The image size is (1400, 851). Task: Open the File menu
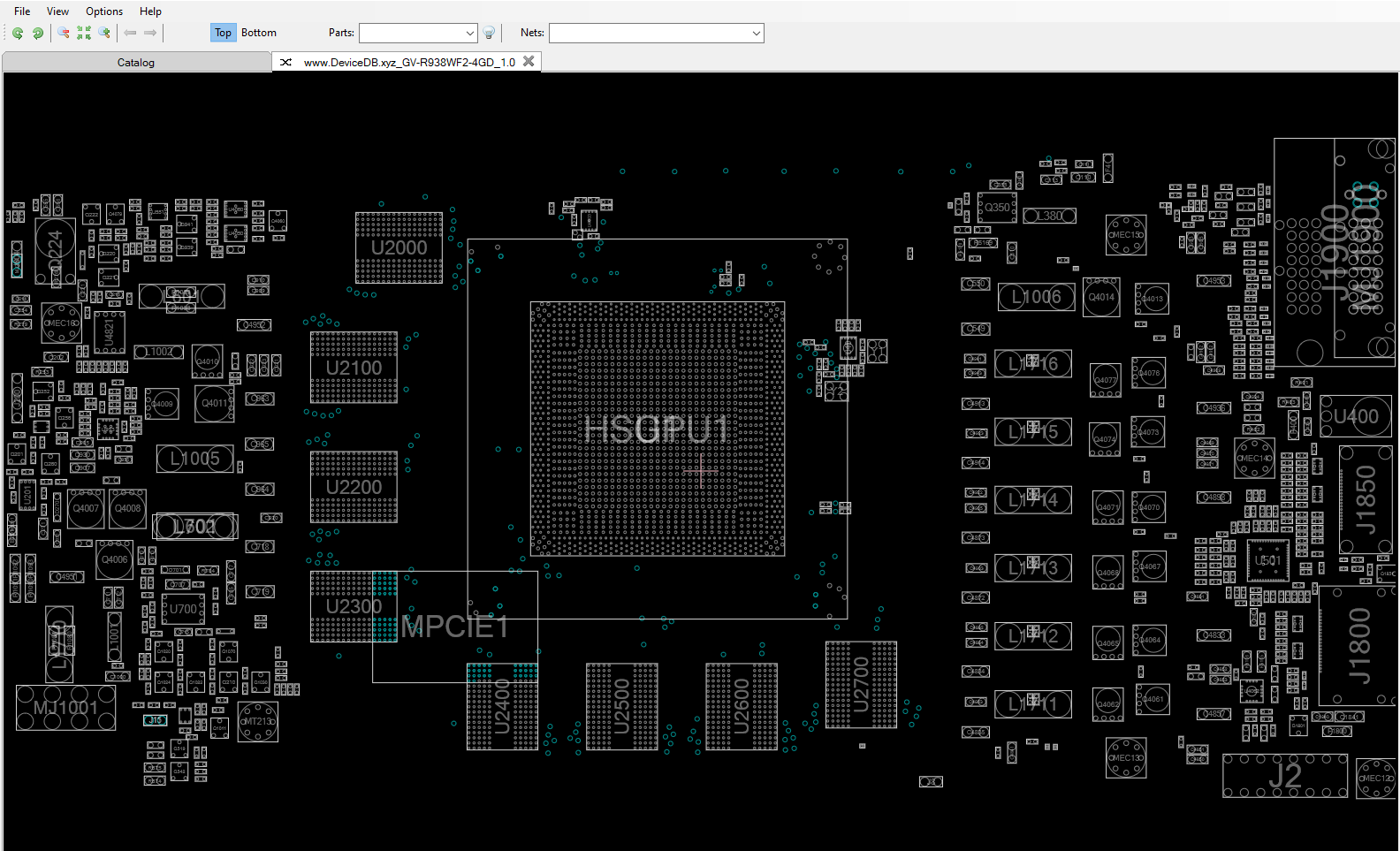tap(22, 11)
